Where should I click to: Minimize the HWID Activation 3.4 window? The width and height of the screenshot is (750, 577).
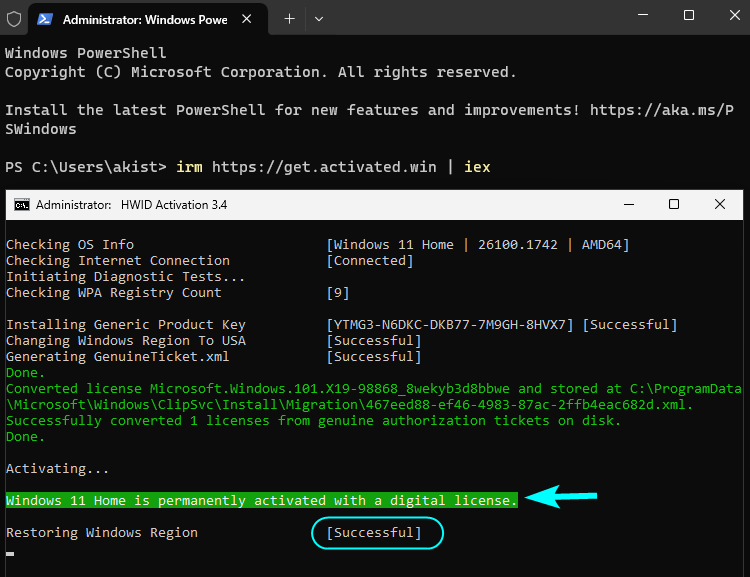(629, 205)
